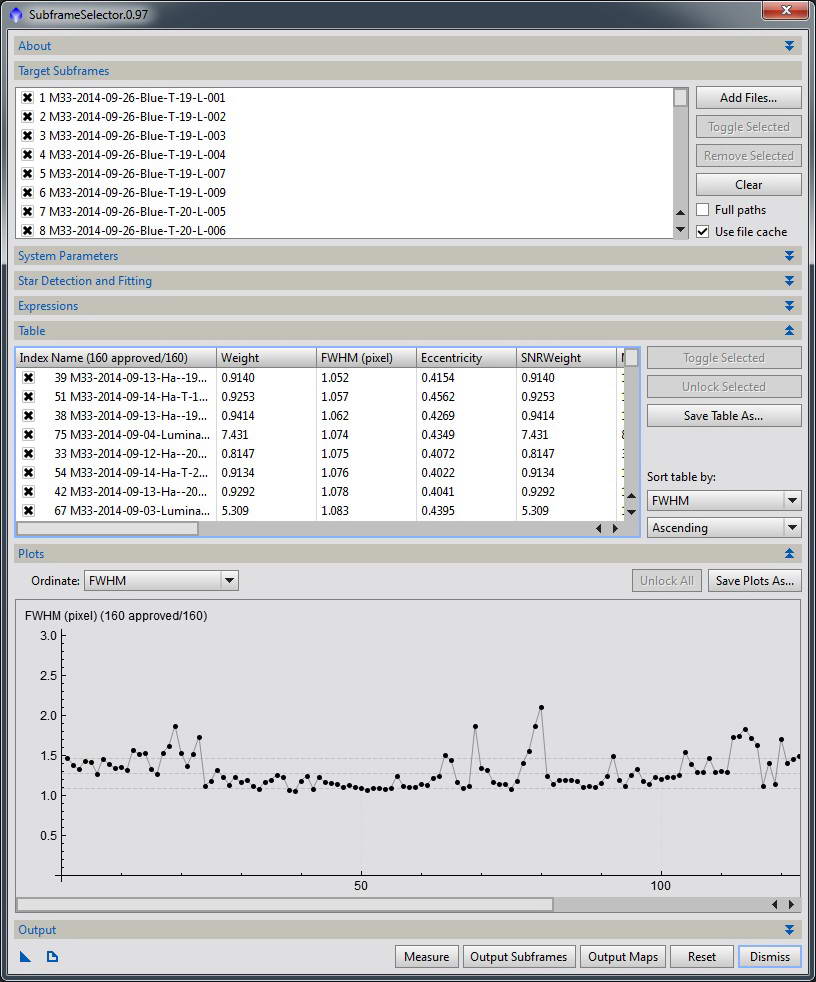Image resolution: width=816 pixels, height=982 pixels.
Task: Click the new instance triangle icon
Action: point(25,956)
